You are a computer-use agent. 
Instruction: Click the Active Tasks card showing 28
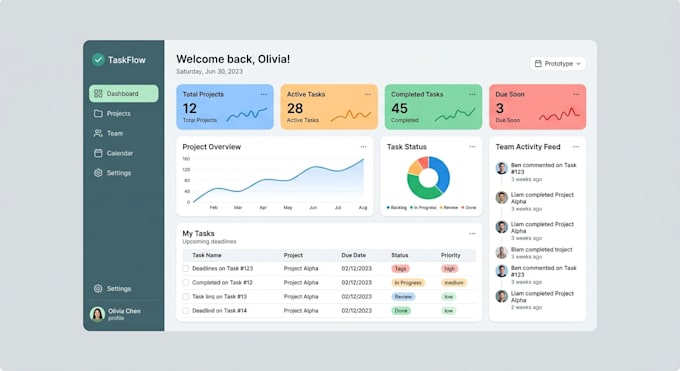click(x=329, y=107)
